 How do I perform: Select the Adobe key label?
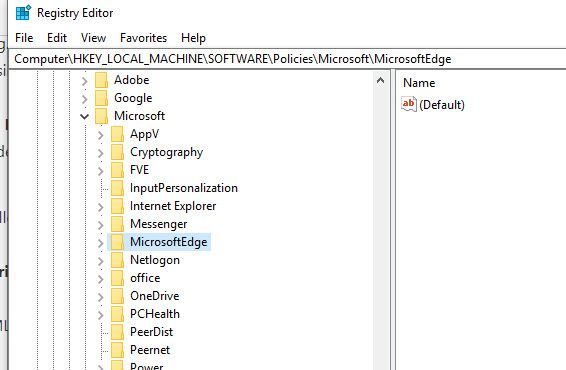pyautogui.click(x=132, y=80)
